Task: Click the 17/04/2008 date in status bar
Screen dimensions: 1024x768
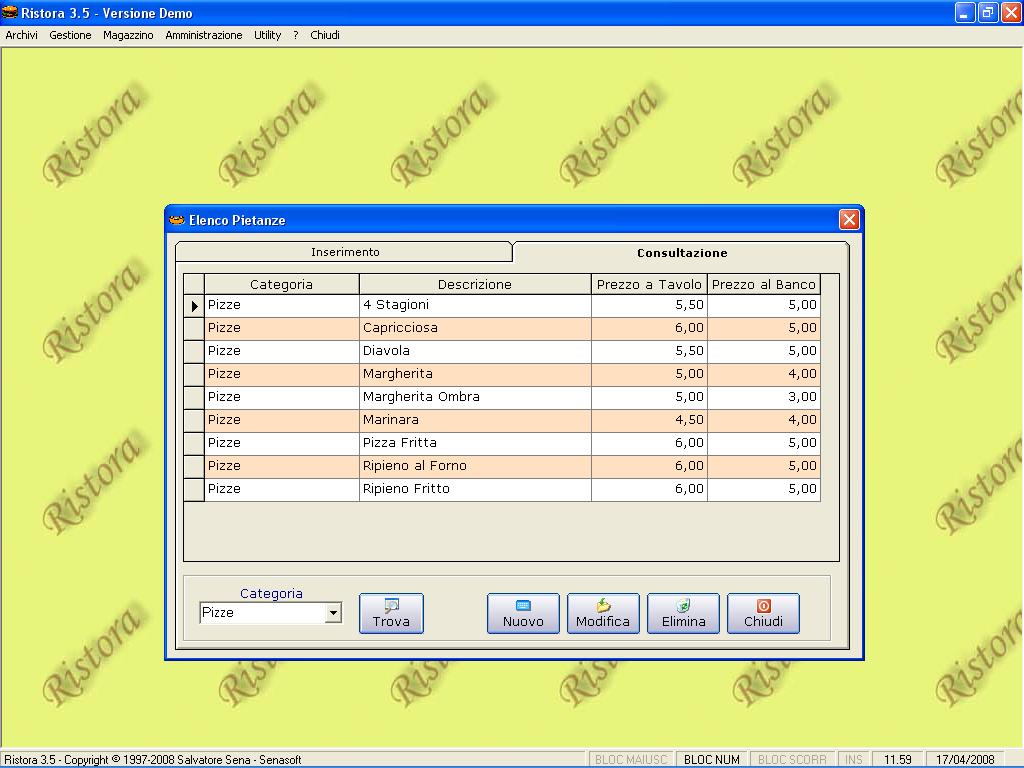Action: [x=965, y=760]
